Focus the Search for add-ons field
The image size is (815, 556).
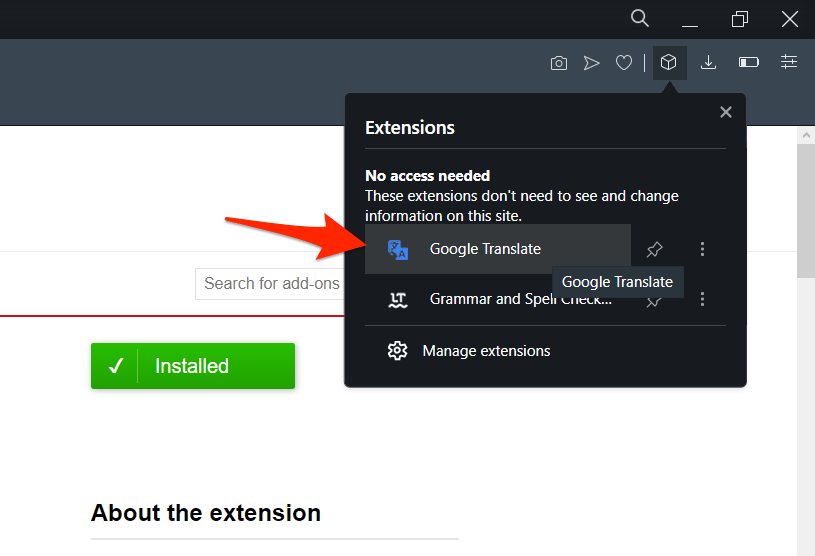click(x=270, y=284)
